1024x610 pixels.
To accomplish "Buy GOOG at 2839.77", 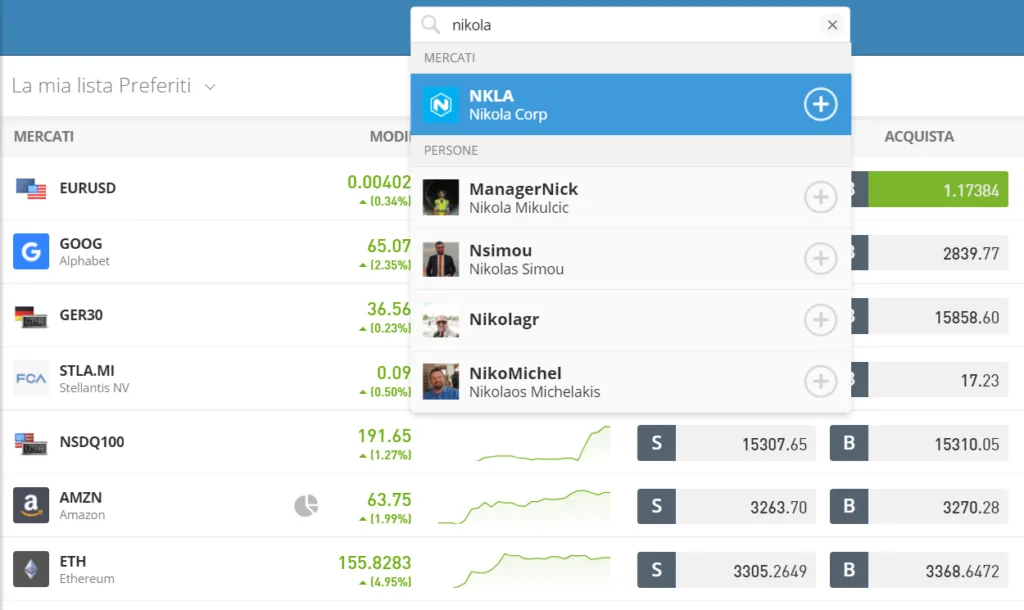I will pyautogui.click(x=938, y=253).
